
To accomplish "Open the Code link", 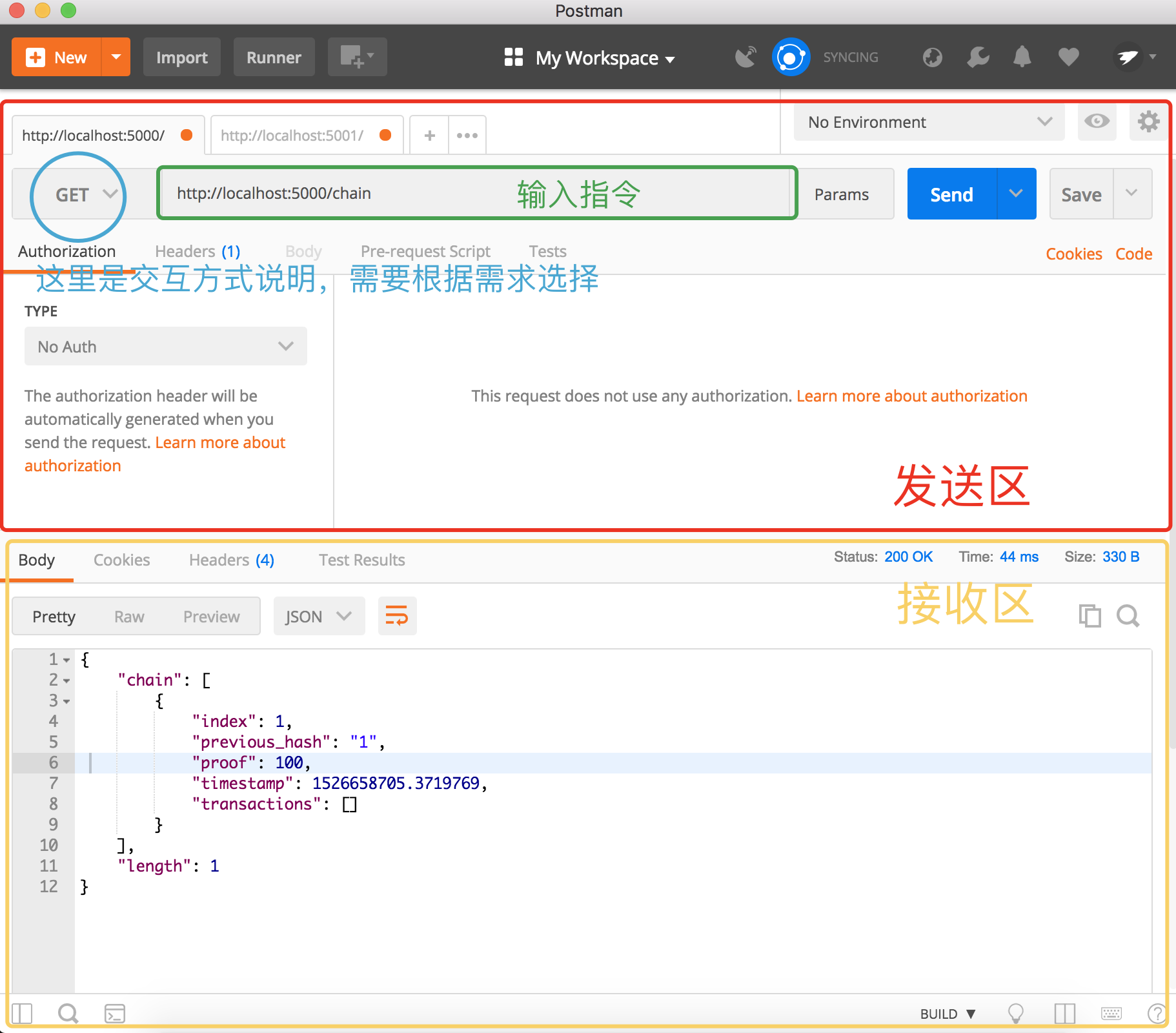I will [x=1134, y=254].
